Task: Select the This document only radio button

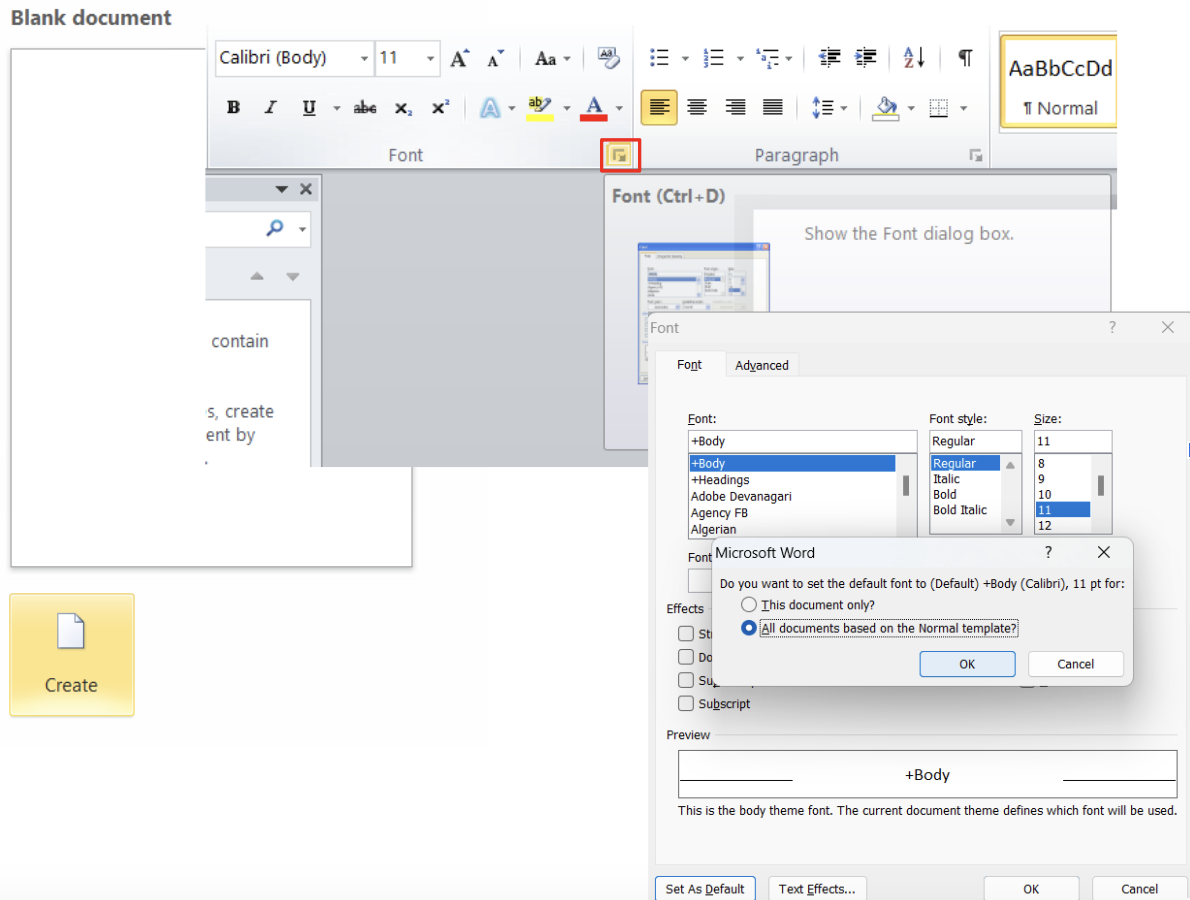Action: (x=749, y=604)
